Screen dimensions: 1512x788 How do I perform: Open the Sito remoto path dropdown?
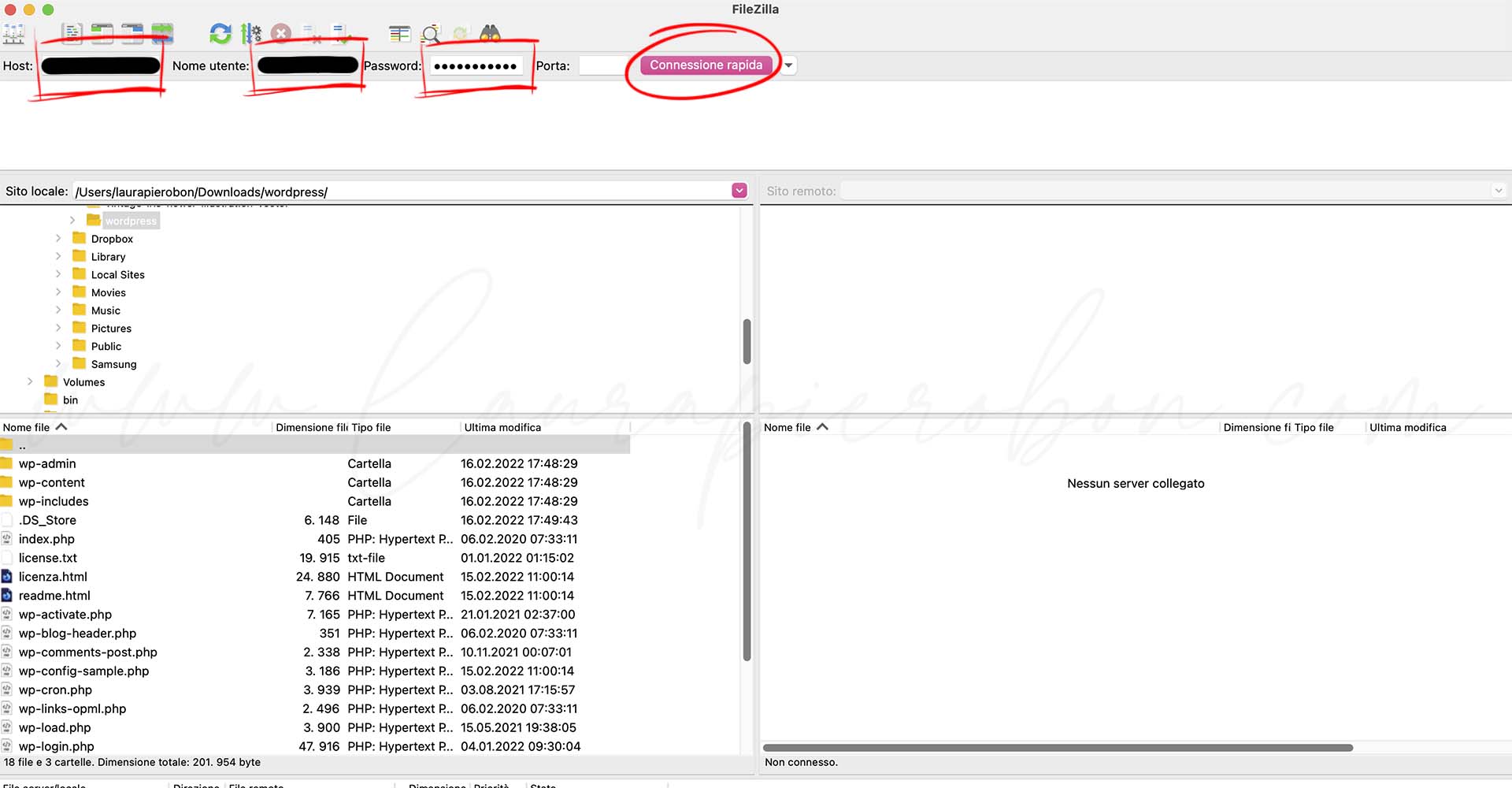1498,191
